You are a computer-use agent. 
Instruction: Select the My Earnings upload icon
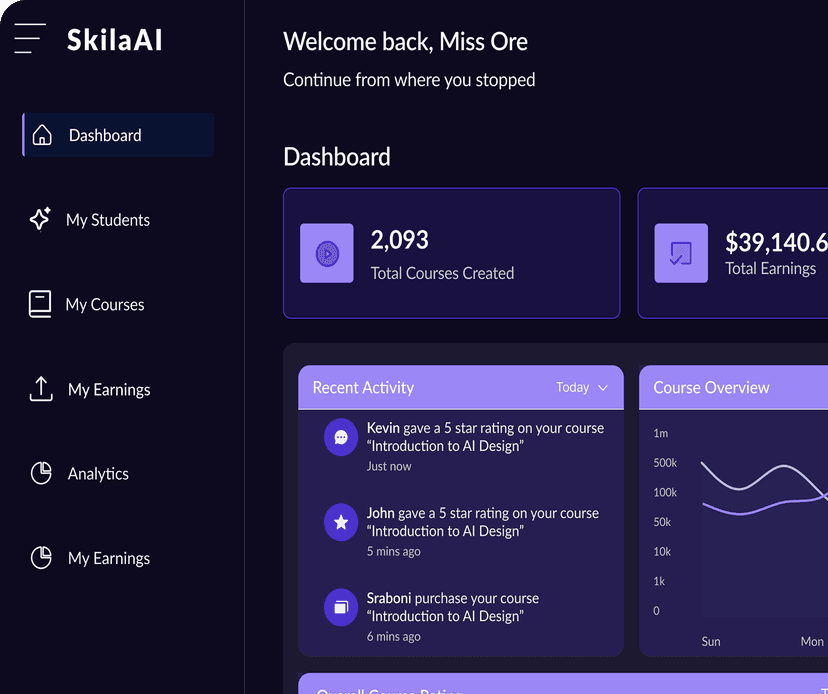[40, 389]
